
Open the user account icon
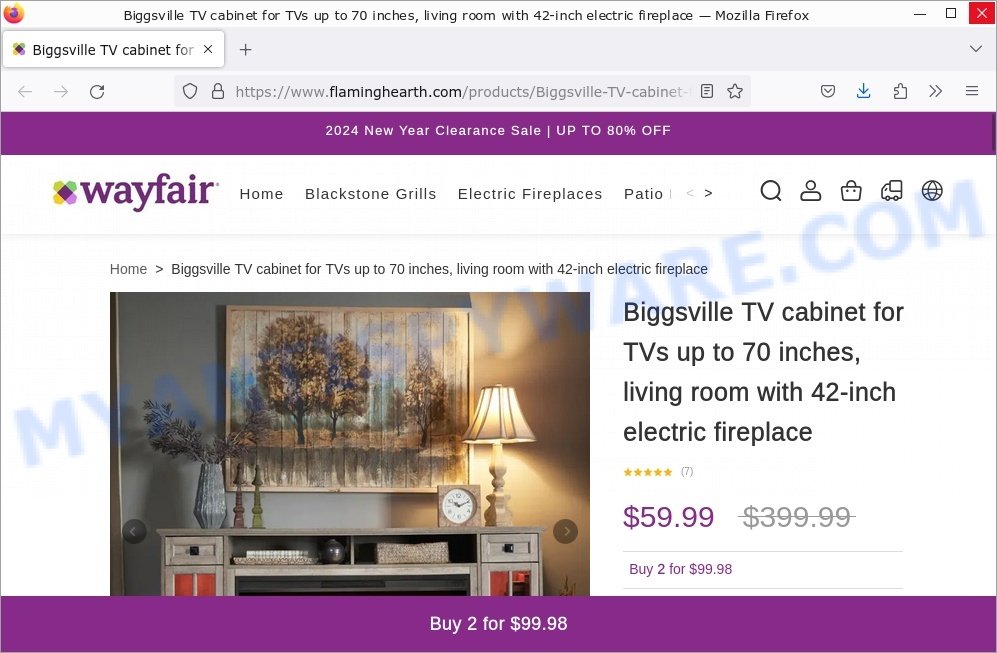[810, 191]
